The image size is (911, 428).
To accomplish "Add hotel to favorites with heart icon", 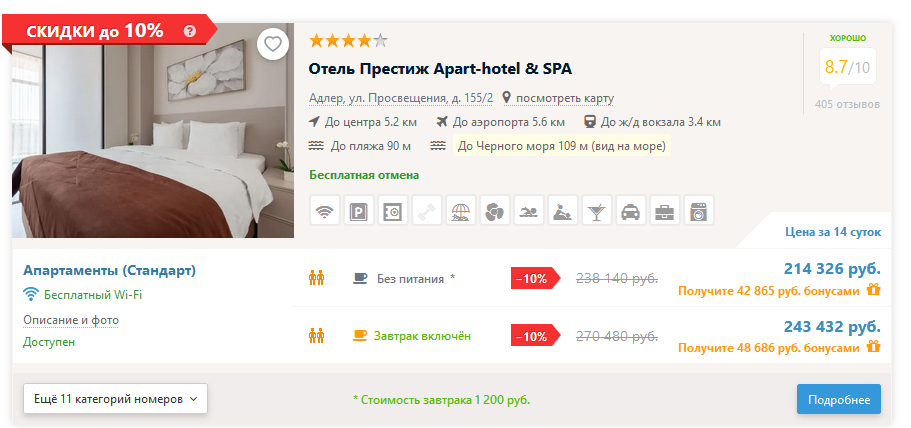I will 272,44.
